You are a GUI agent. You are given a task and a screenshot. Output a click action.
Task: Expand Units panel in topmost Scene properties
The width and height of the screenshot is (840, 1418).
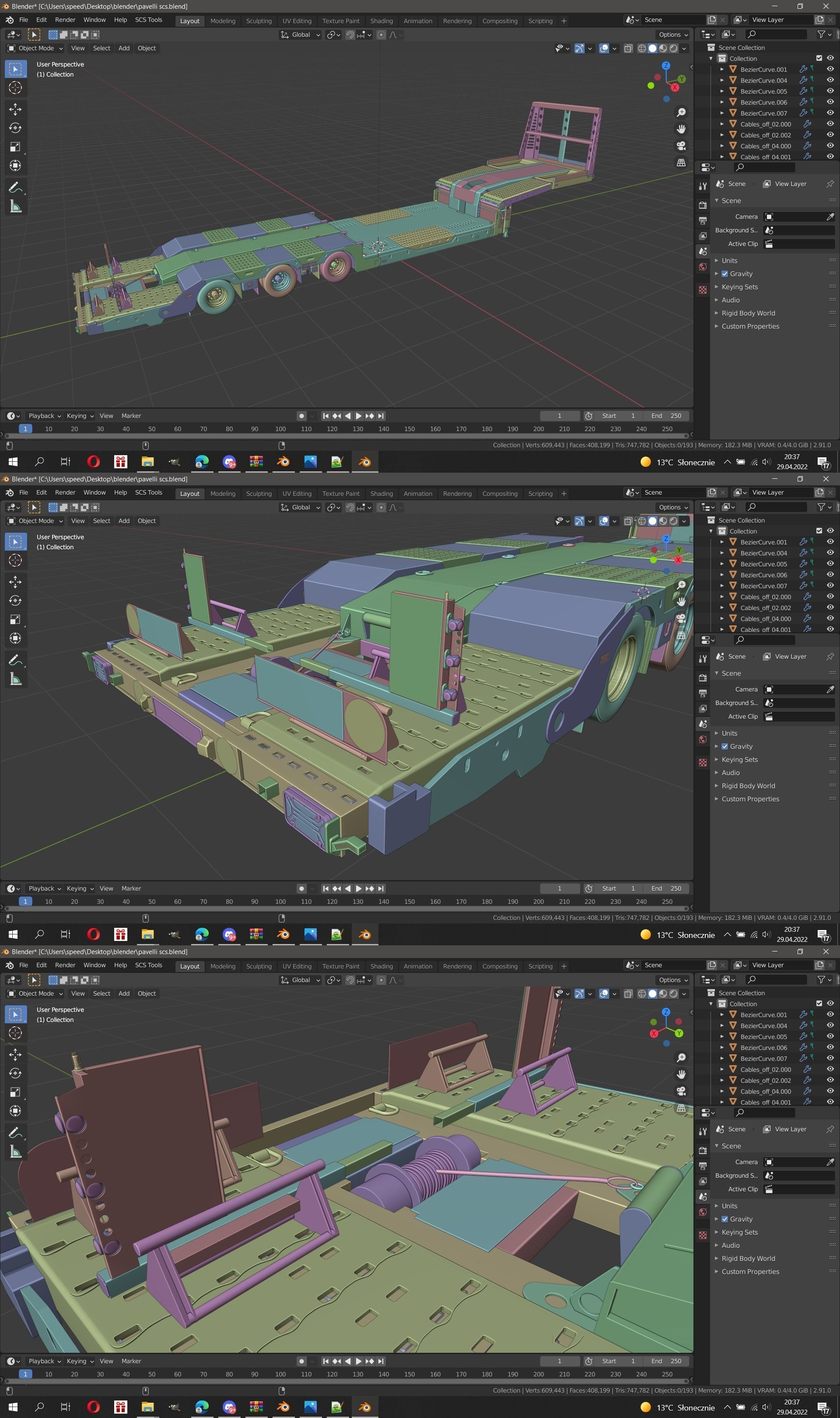(x=729, y=260)
